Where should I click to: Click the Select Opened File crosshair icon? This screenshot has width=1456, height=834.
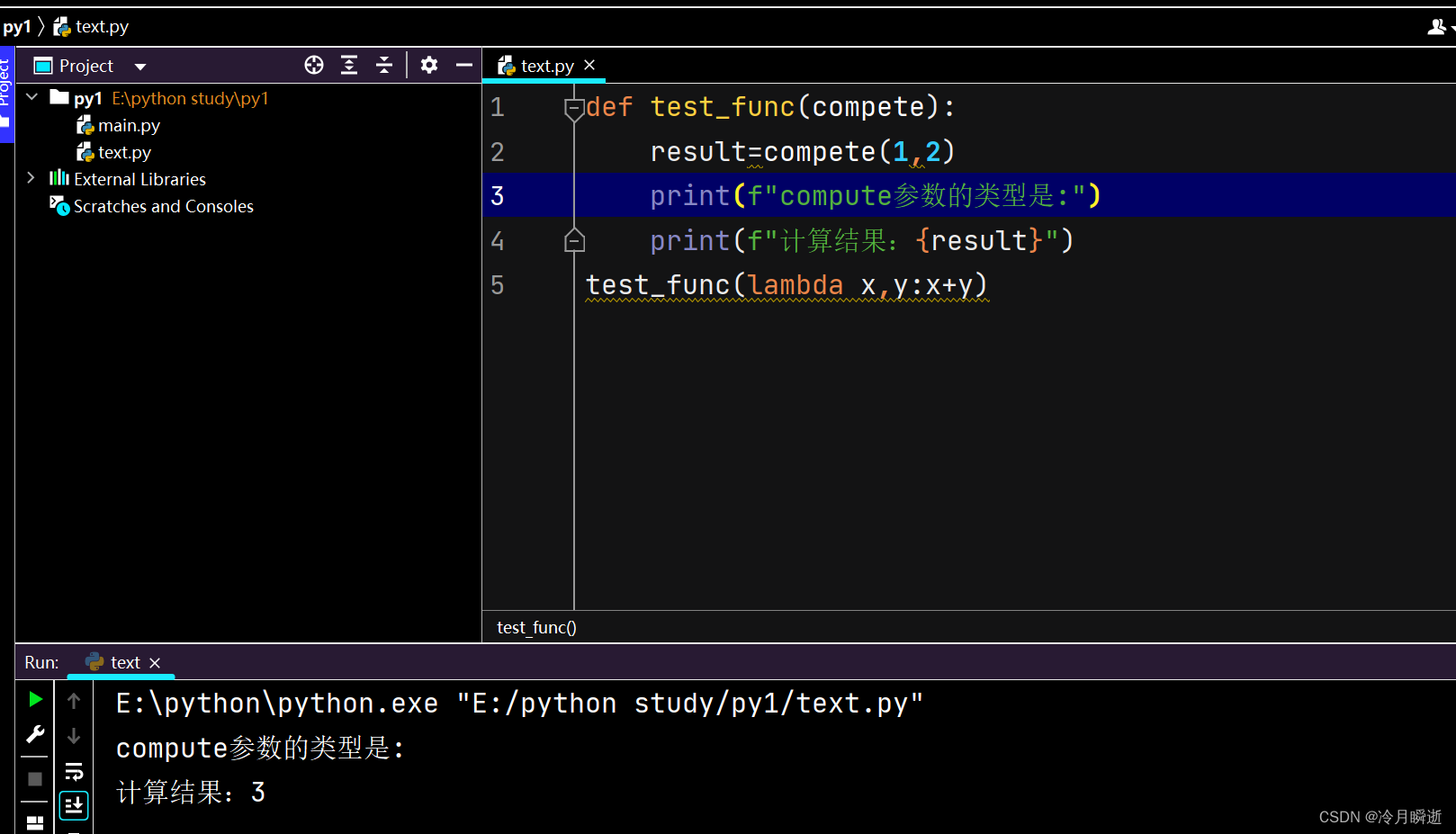click(313, 65)
